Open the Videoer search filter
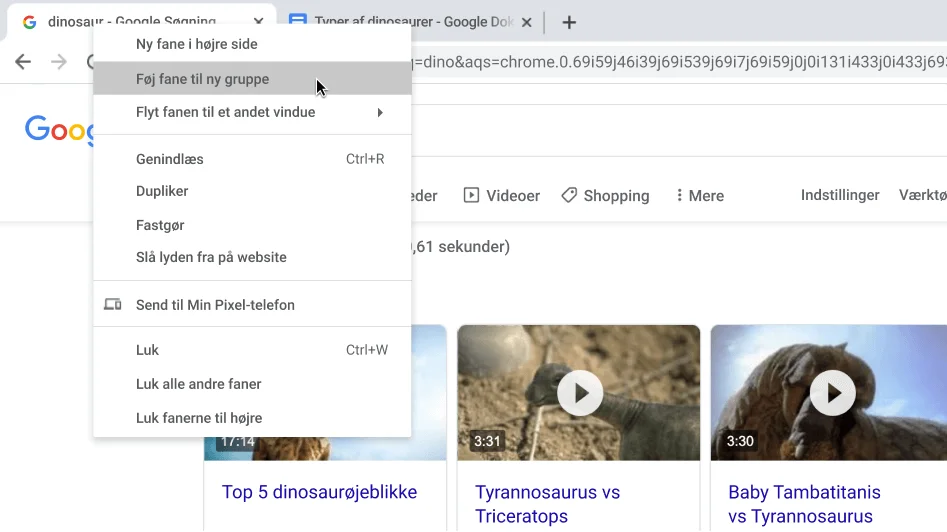This screenshot has width=947, height=532. (x=501, y=196)
